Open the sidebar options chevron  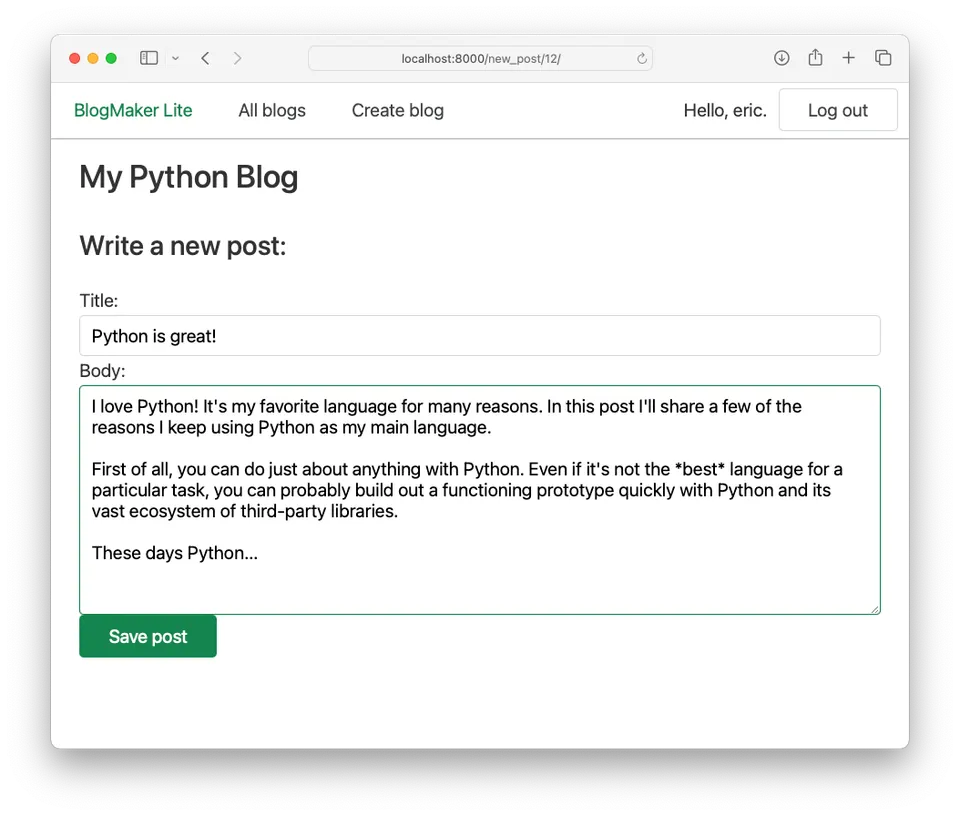tap(176, 58)
